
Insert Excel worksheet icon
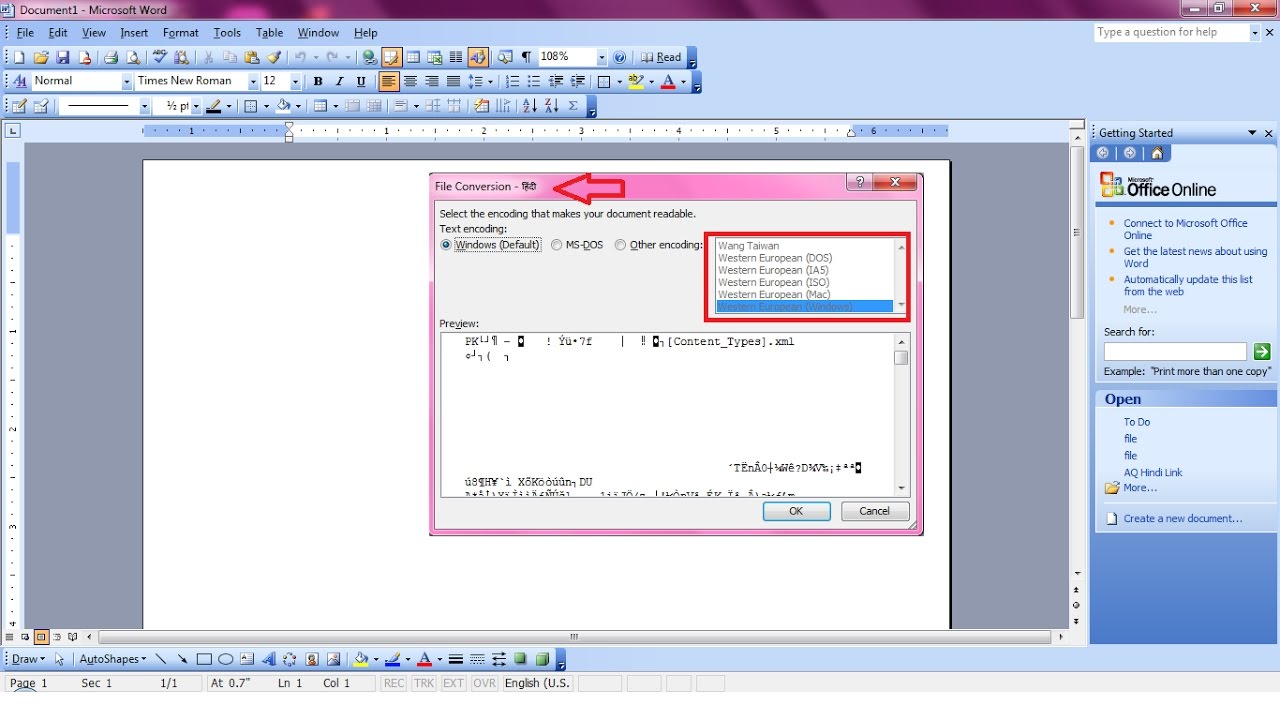coord(435,58)
